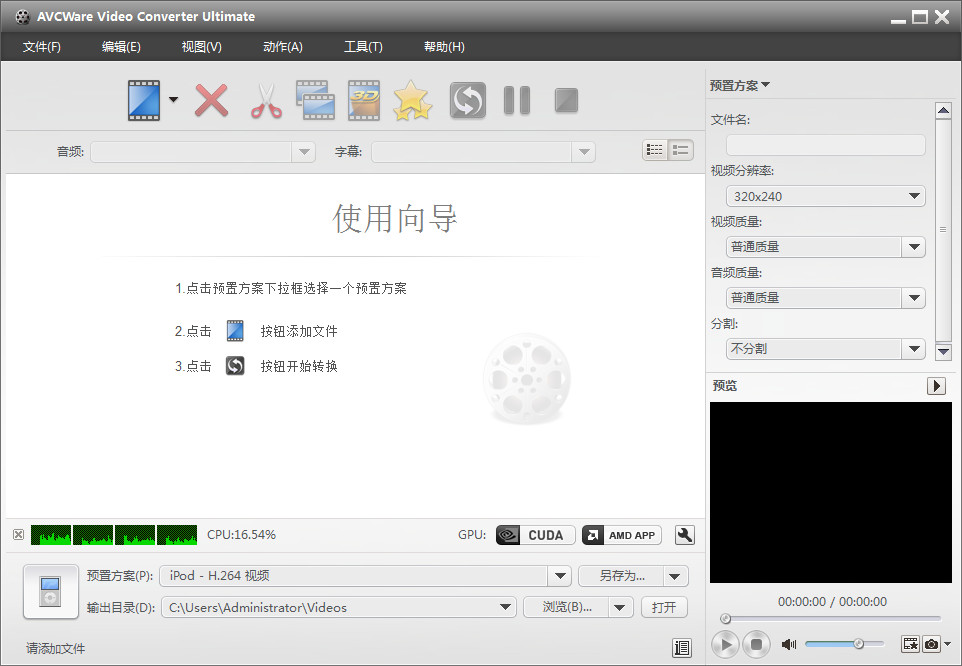Open the scissors clip tool
962x666 pixels.
point(266,101)
